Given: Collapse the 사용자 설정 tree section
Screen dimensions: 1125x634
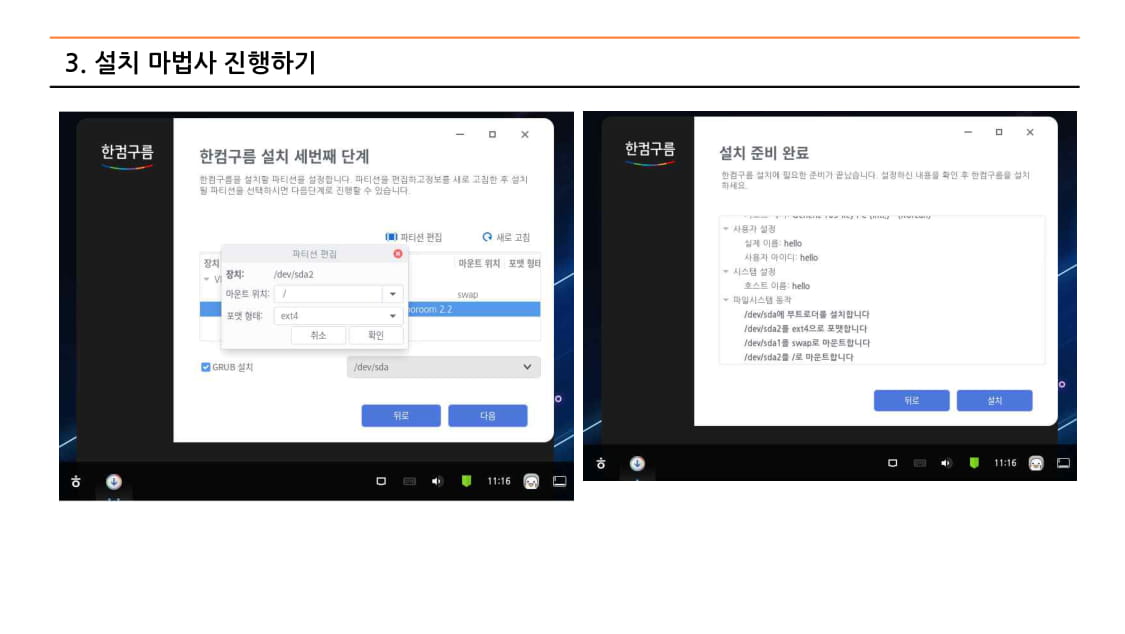Looking at the screenshot, I should 726,229.
